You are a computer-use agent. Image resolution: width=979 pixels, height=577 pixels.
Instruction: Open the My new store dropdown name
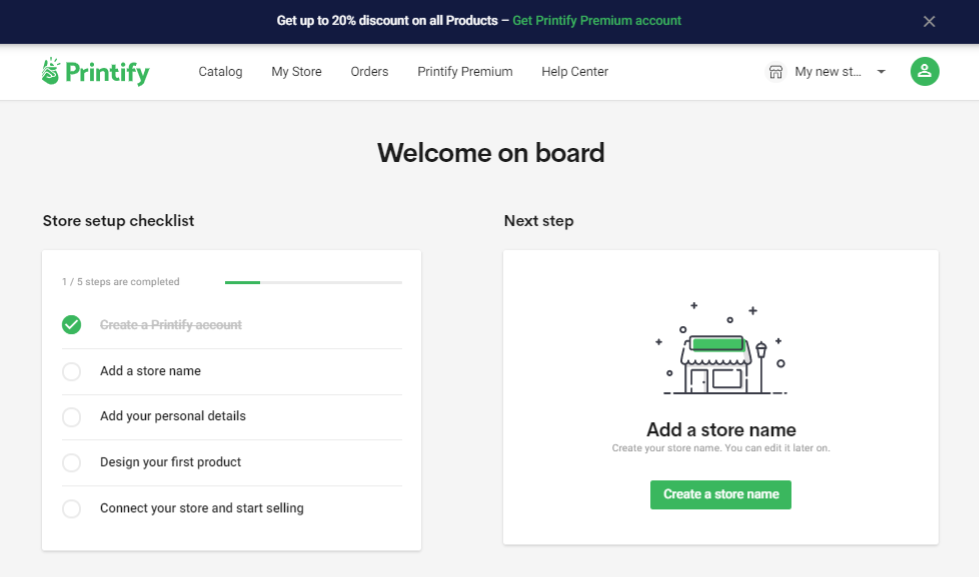827,72
